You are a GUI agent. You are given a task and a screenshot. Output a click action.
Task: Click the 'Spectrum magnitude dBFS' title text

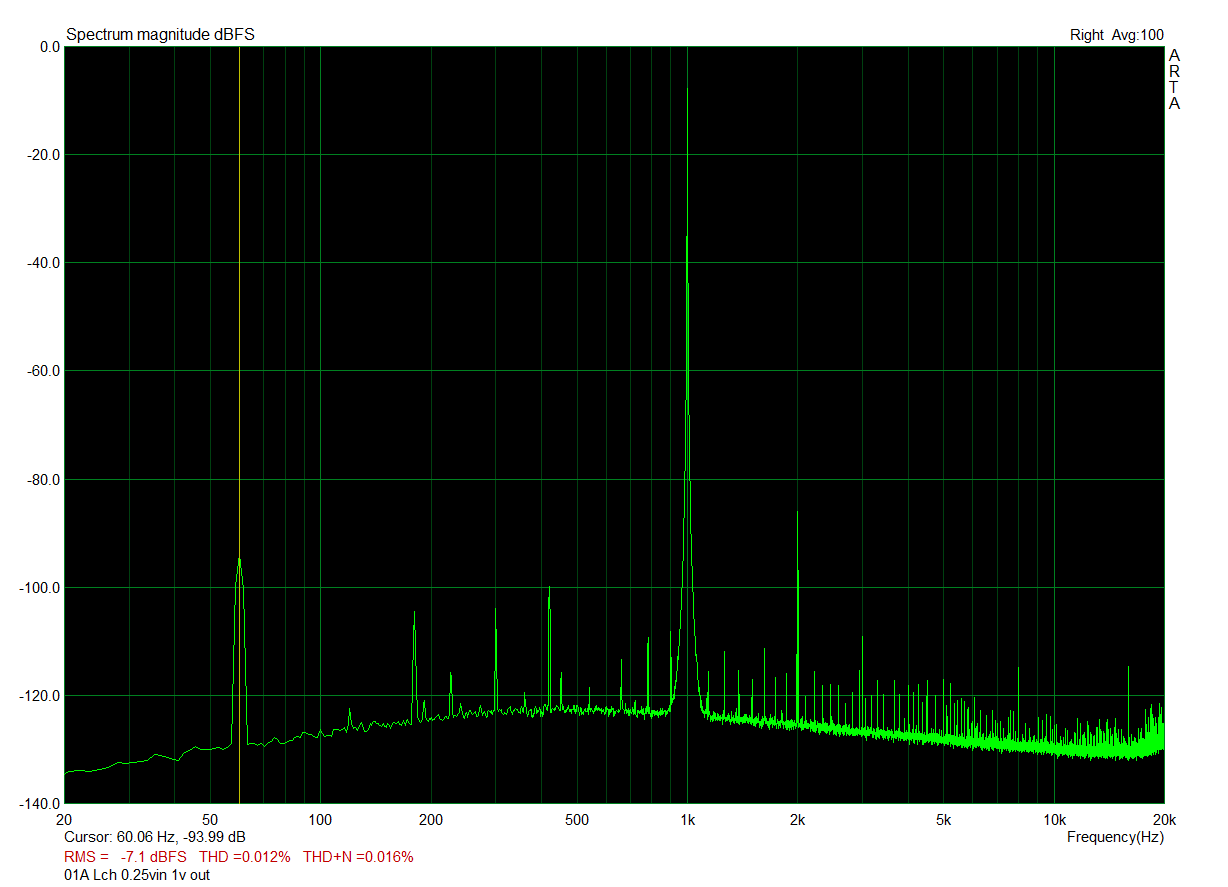point(160,35)
